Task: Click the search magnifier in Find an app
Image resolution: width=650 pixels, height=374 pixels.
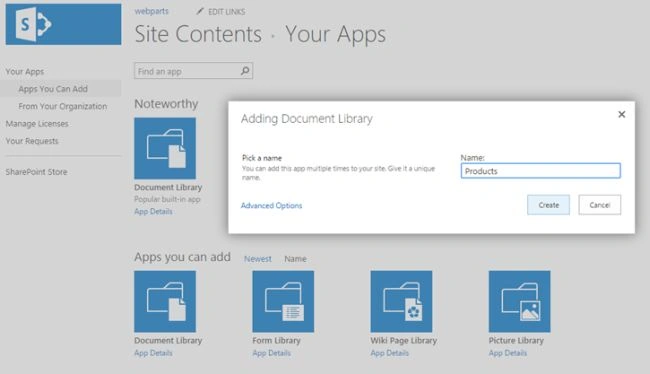Action: tap(245, 71)
